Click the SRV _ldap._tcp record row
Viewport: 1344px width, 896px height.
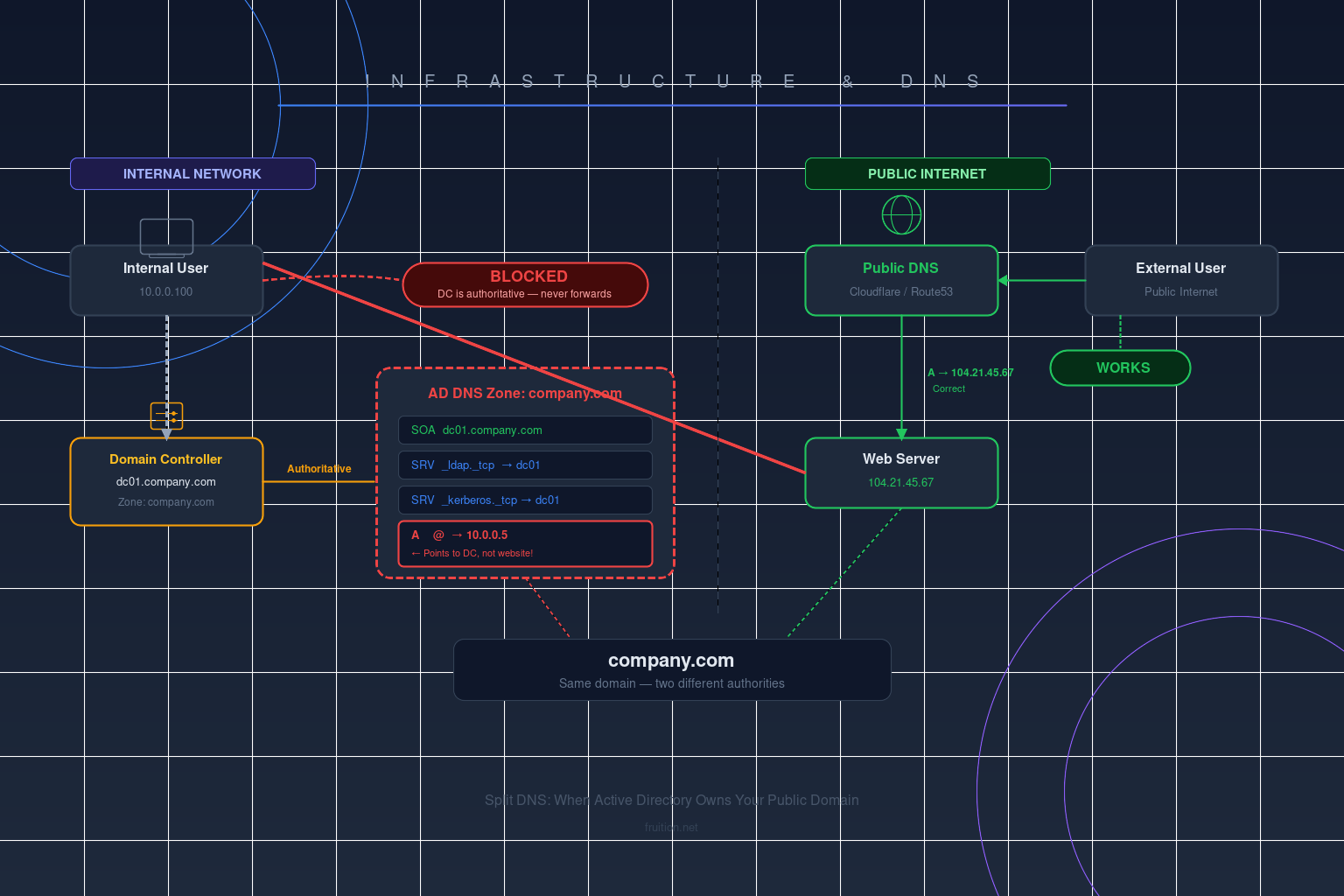(525, 465)
